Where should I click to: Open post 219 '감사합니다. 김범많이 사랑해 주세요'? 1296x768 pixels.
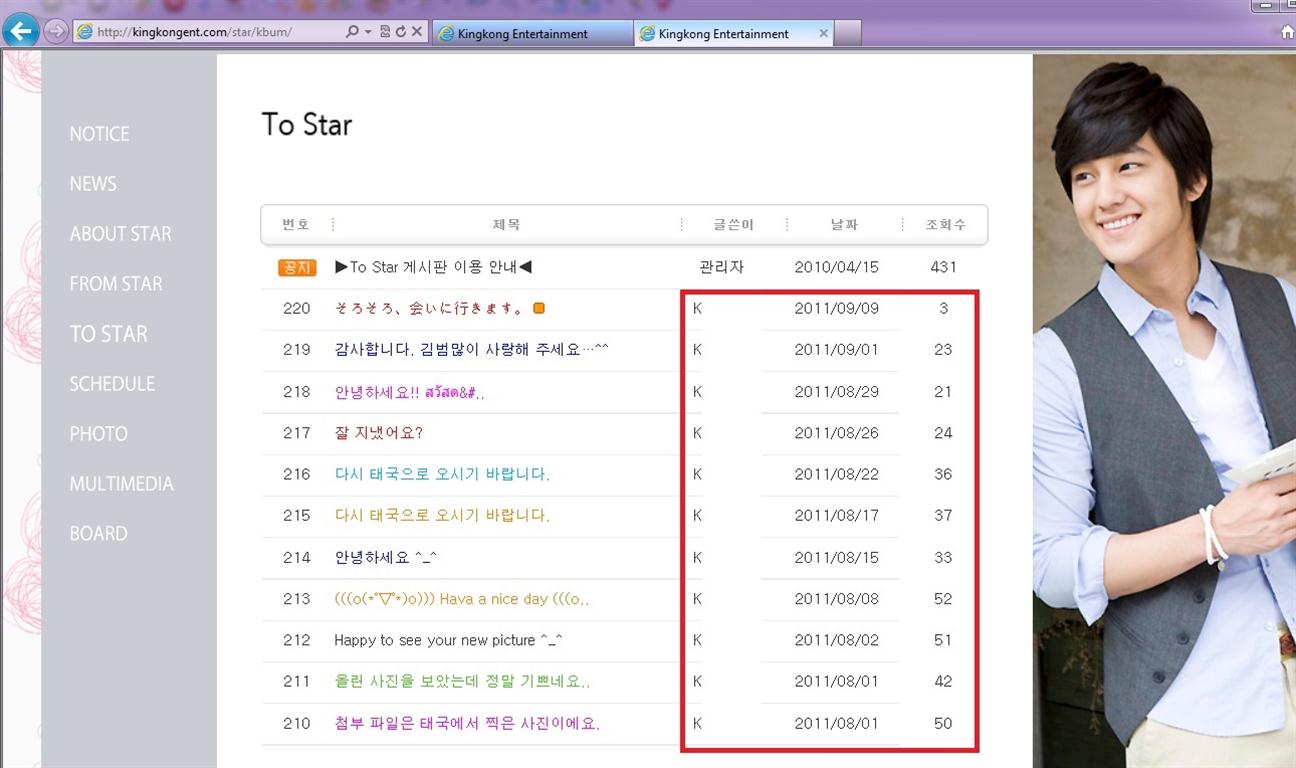pos(472,350)
